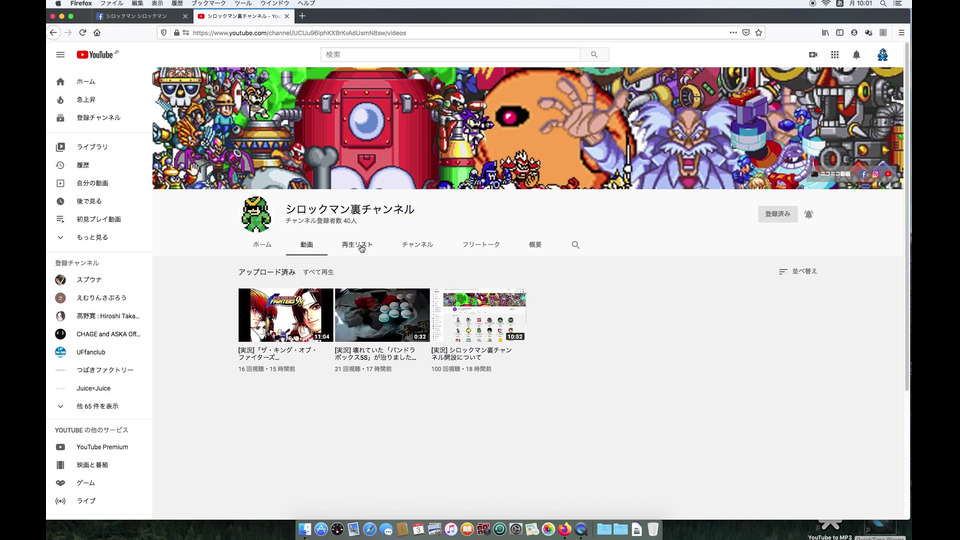Open the パンドラボックス5S video thumbnail
Image resolution: width=960 pixels, height=540 pixels.
point(382,315)
